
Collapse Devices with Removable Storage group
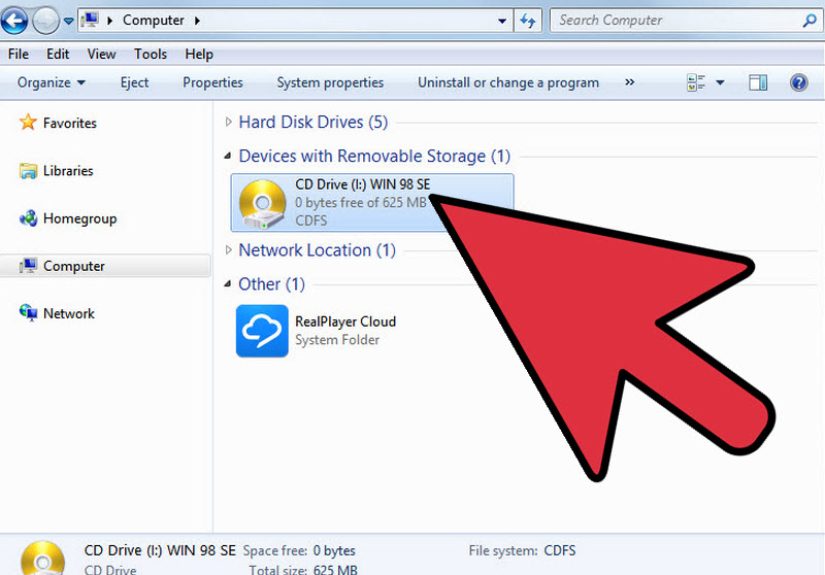(228, 156)
